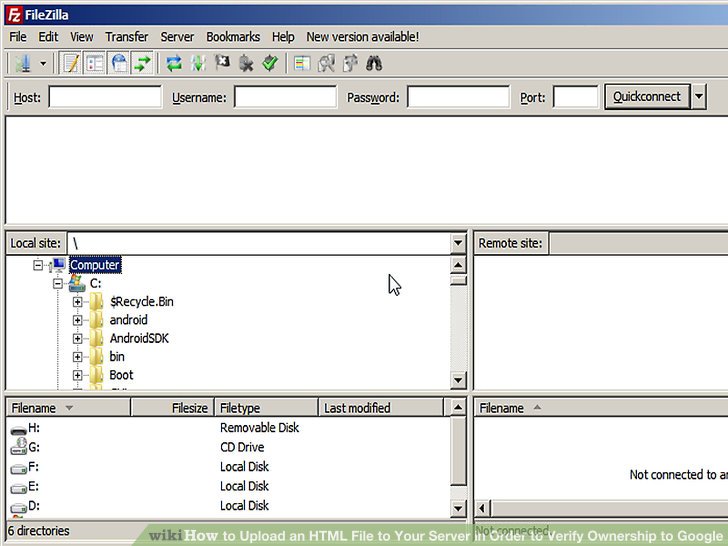
Task: Open the Transfer menu
Action: pyautogui.click(x=126, y=37)
